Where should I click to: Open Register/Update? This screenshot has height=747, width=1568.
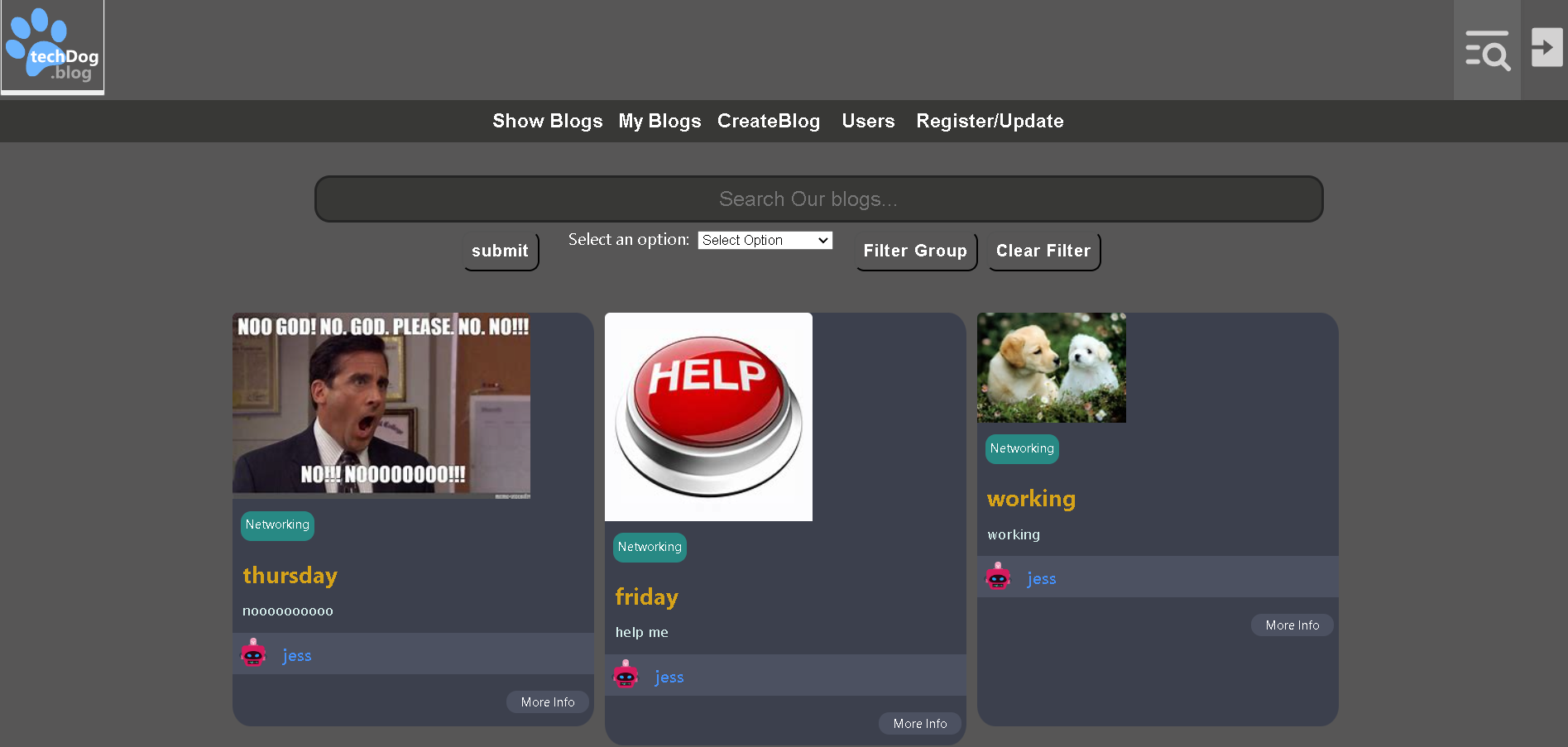click(x=990, y=121)
